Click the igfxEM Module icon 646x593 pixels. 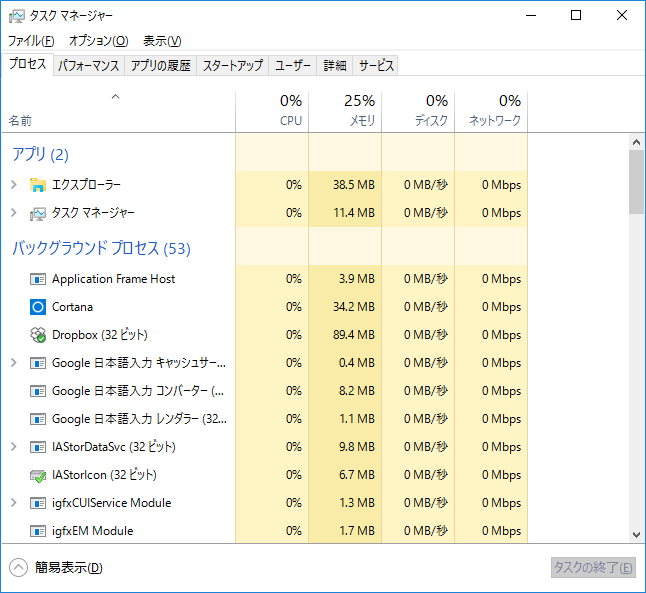(38, 531)
